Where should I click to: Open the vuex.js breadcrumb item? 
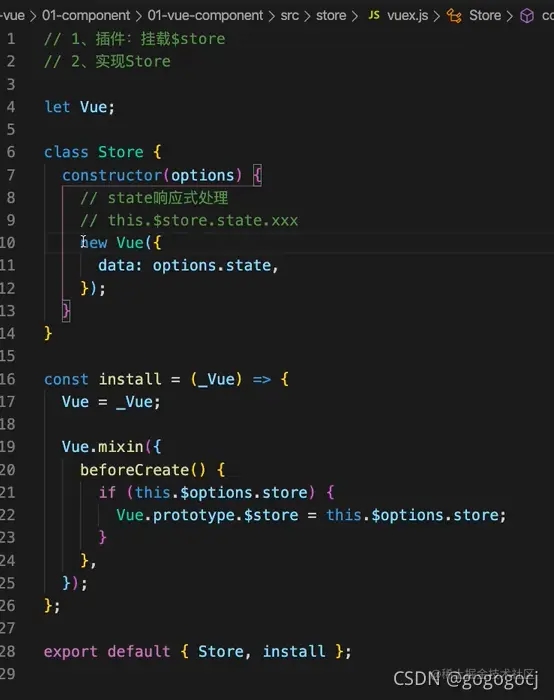click(408, 16)
